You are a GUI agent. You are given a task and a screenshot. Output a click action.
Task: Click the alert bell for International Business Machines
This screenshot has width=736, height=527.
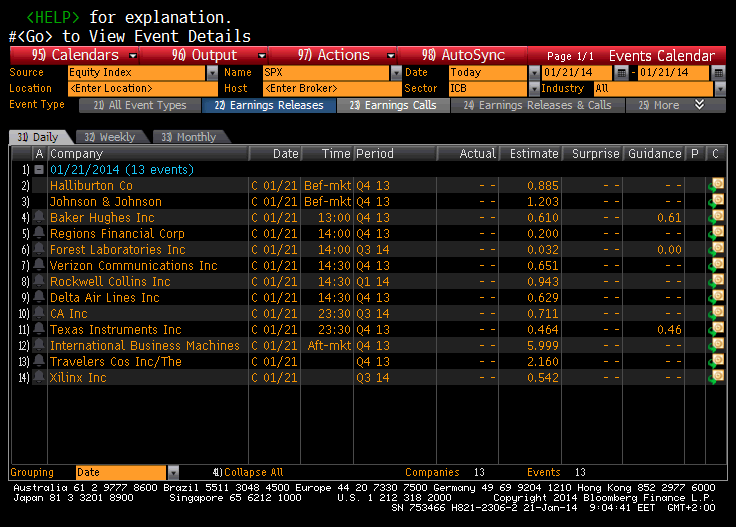click(39, 344)
